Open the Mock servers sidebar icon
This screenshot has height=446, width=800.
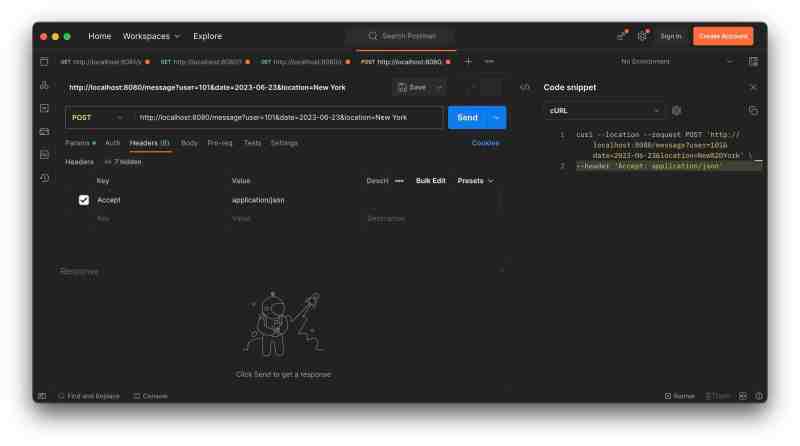point(44,132)
